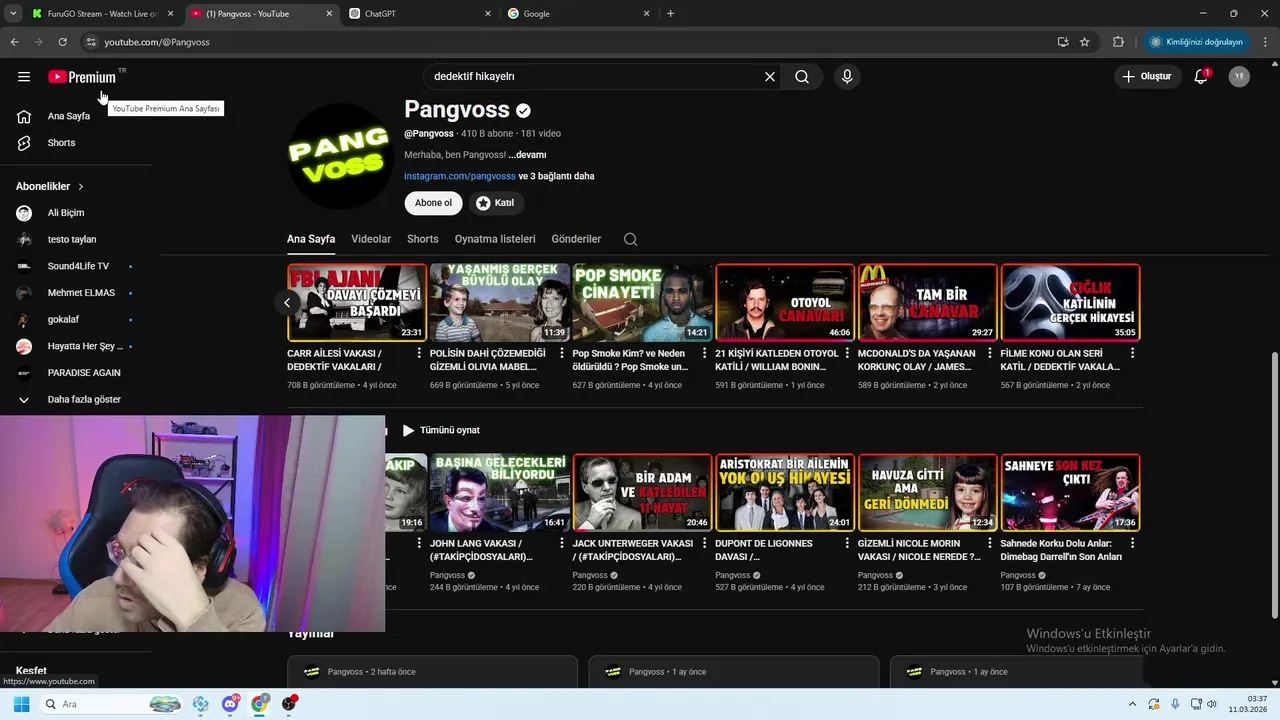
Task: Open the instagram.com/pangvosss link
Action: point(460,176)
